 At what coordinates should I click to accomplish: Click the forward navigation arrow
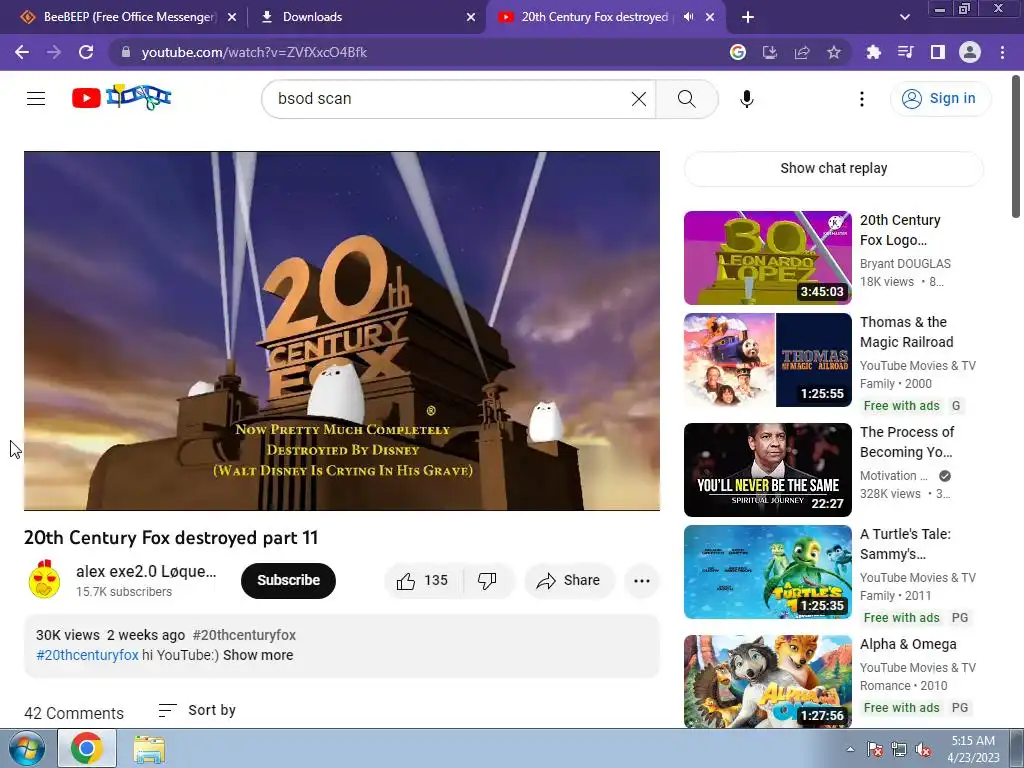click(x=54, y=52)
